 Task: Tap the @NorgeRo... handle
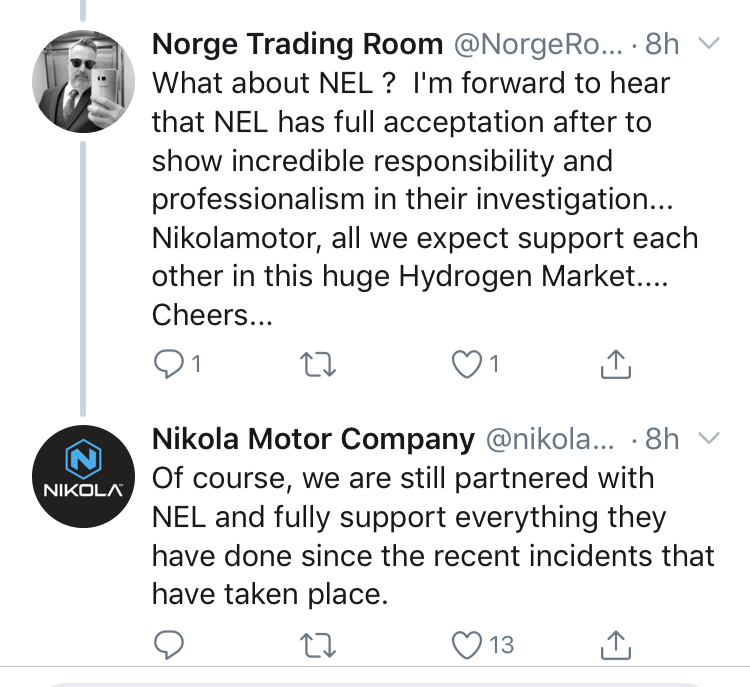click(540, 44)
